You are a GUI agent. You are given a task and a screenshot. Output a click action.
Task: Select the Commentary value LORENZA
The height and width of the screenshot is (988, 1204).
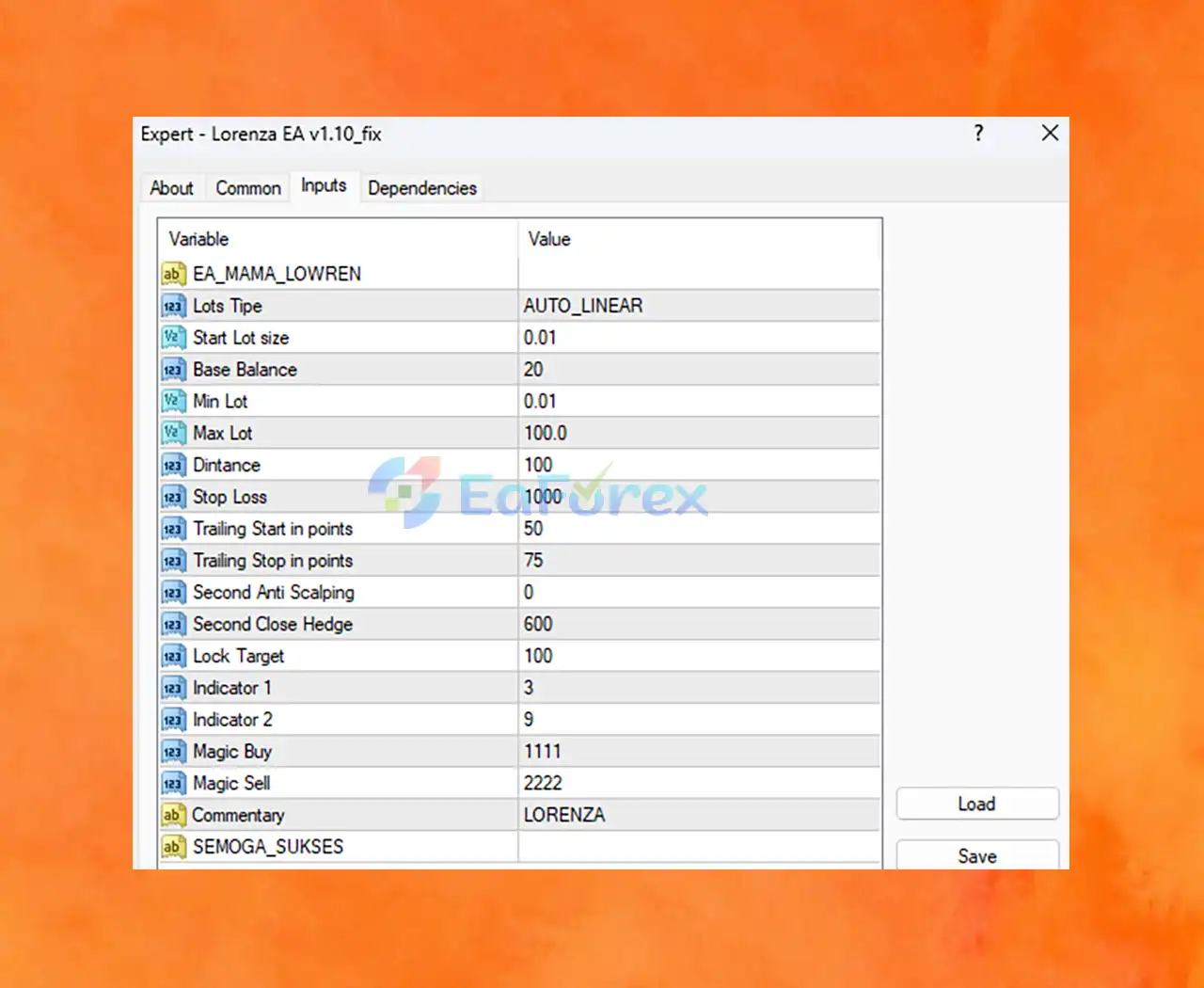point(699,815)
